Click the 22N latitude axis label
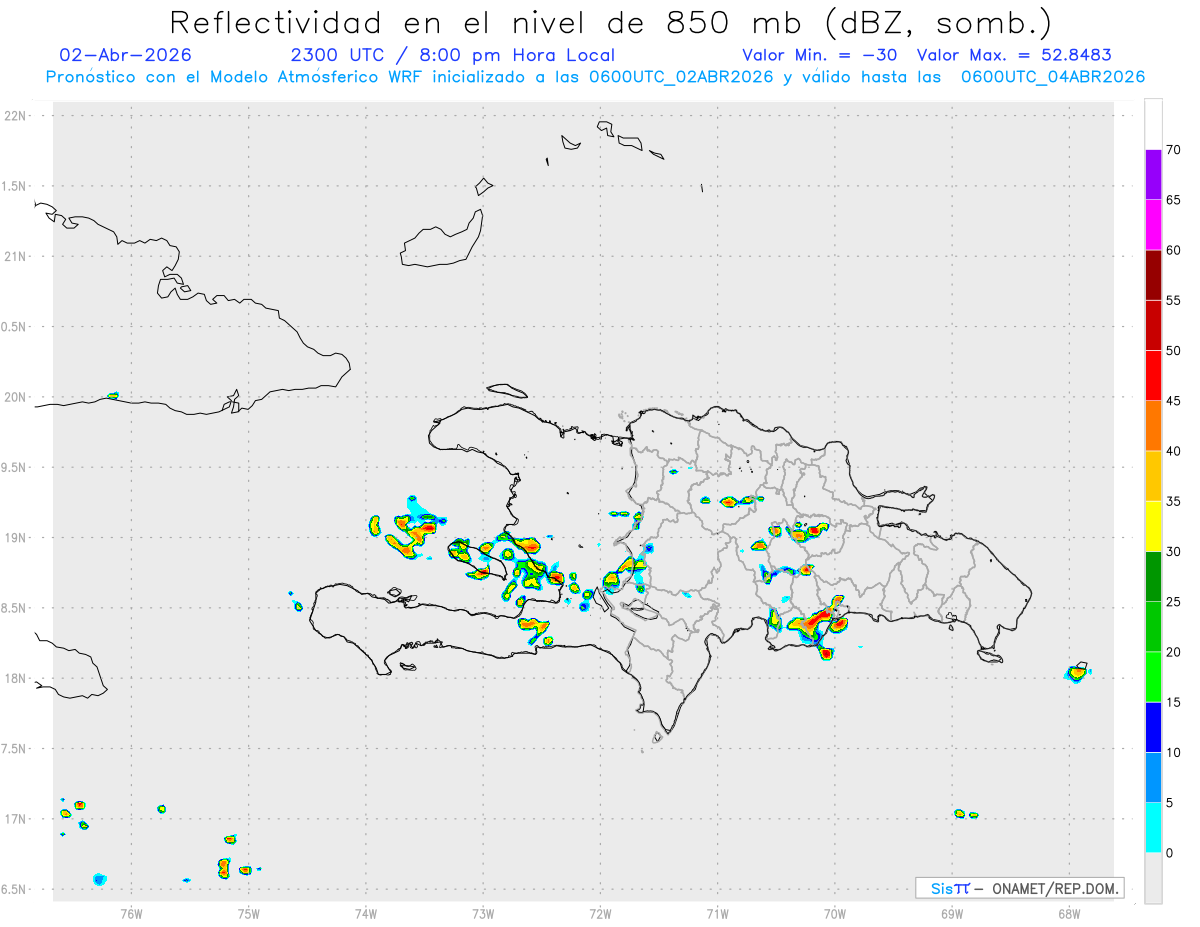 pyautogui.click(x=16, y=116)
